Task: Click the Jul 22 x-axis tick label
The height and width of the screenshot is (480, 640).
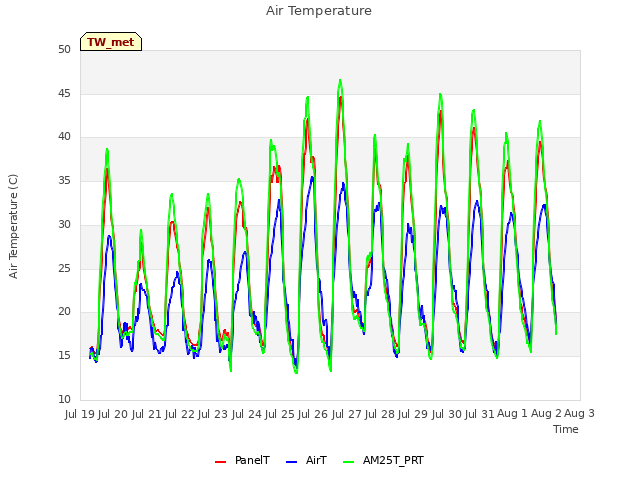Action: pos(180,414)
